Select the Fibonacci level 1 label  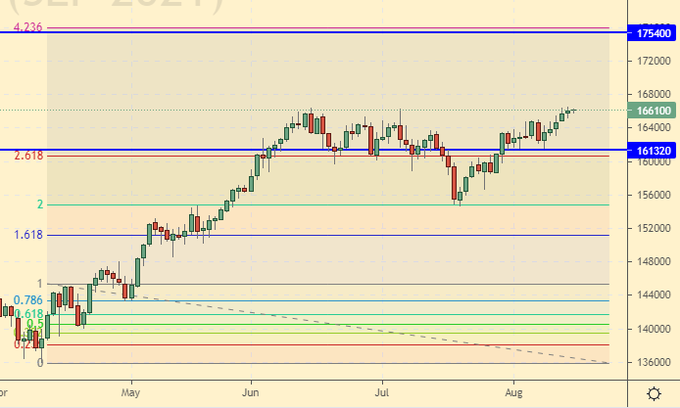40,284
